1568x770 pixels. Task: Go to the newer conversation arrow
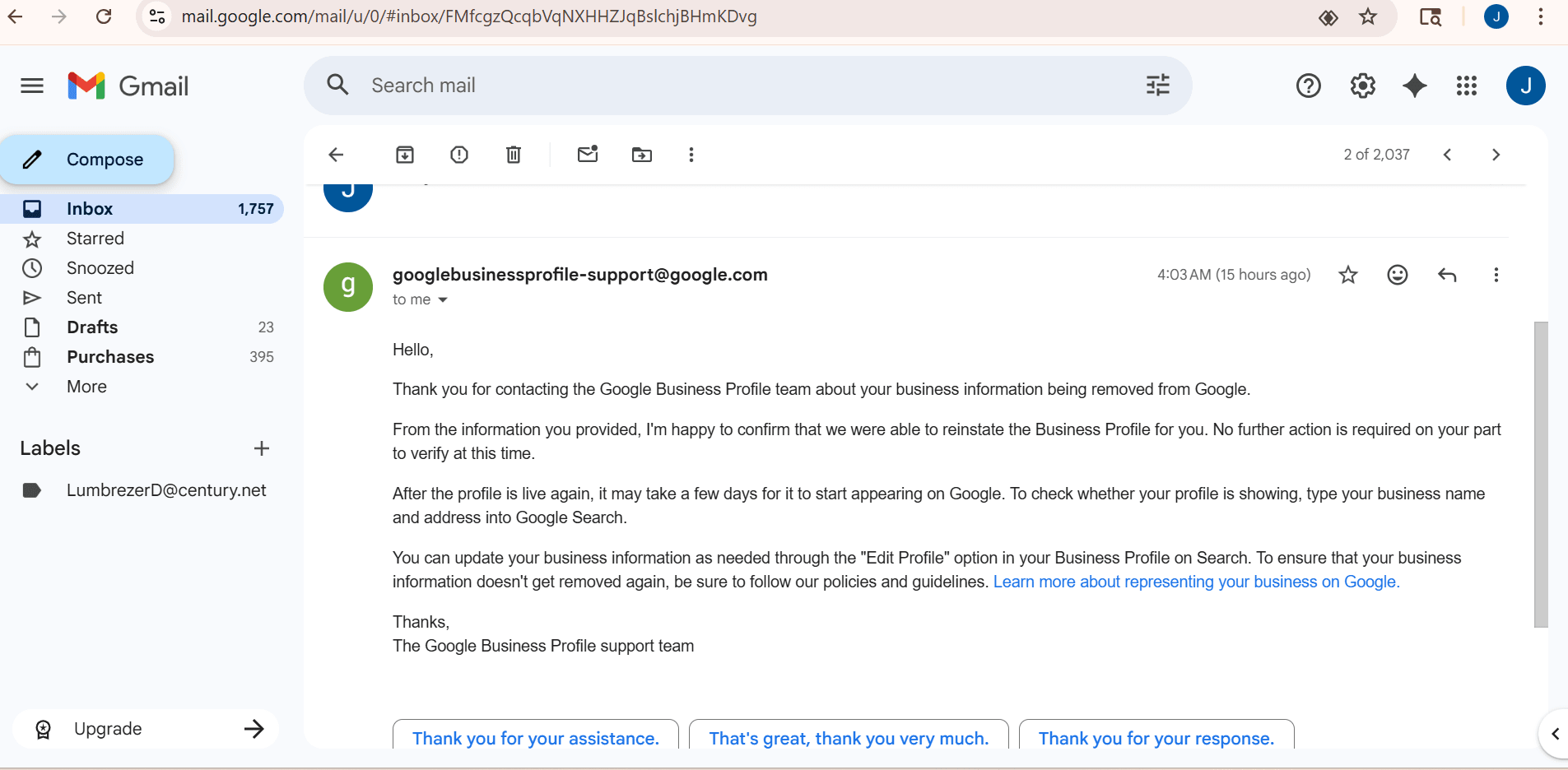pyautogui.click(x=1447, y=155)
